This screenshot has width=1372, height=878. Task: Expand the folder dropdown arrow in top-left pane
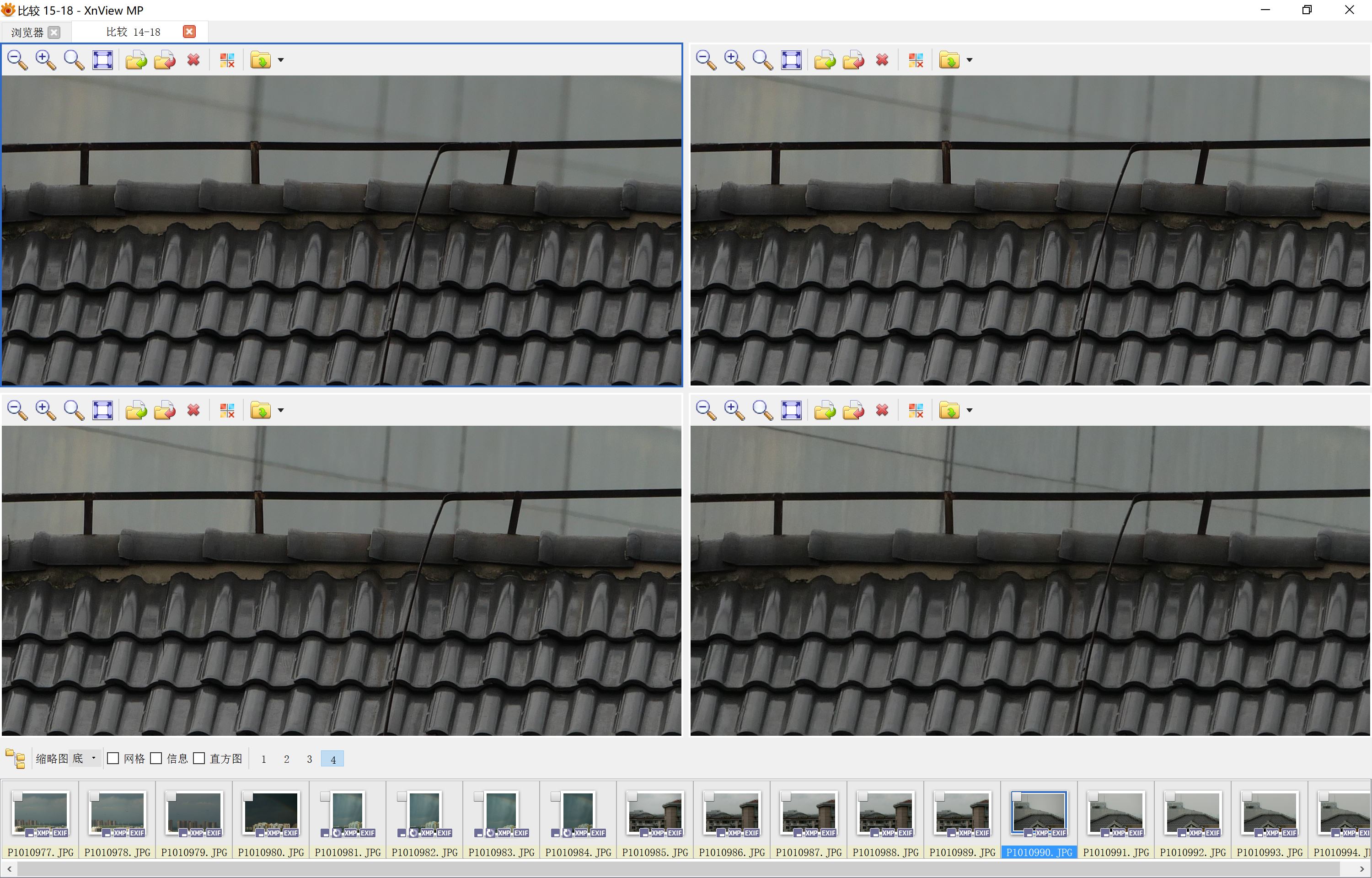coord(280,60)
